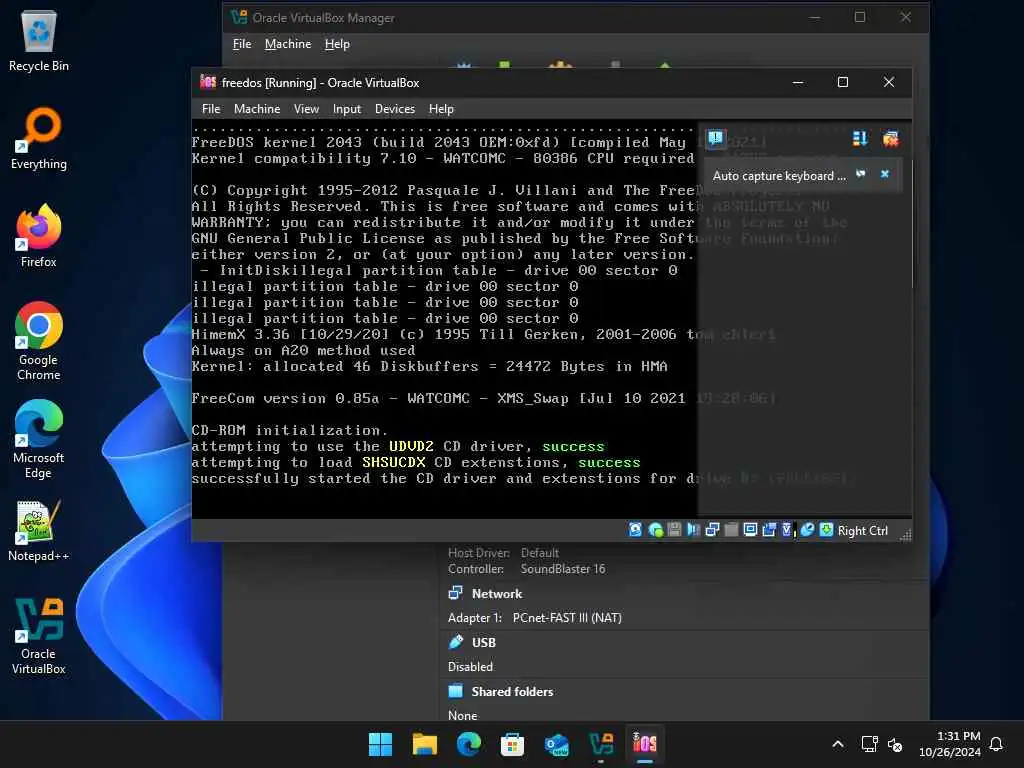
Task: Click 'SoundBlaster 16' controller text
Action: tap(562, 569)
